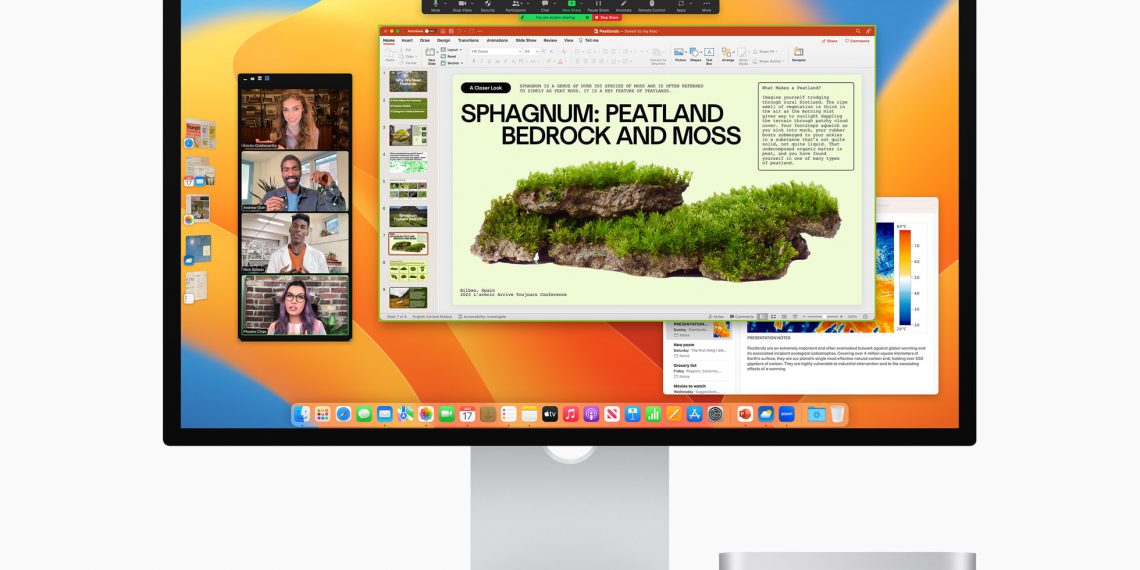Open PowerPoint icon in the Dock
This screenshot has height=570, width=1140.
(x=744, y=414)
